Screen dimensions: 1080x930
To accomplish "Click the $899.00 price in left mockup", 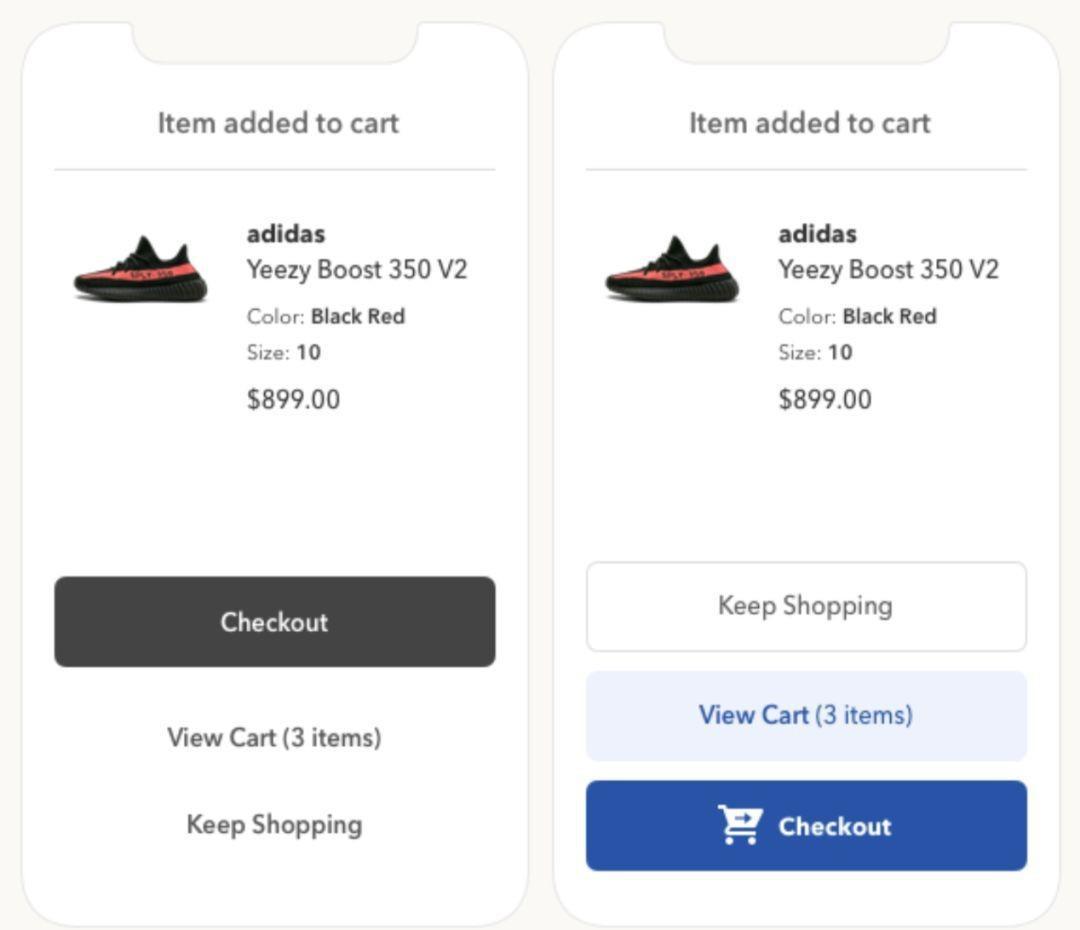I will click(x=293, y=400).
